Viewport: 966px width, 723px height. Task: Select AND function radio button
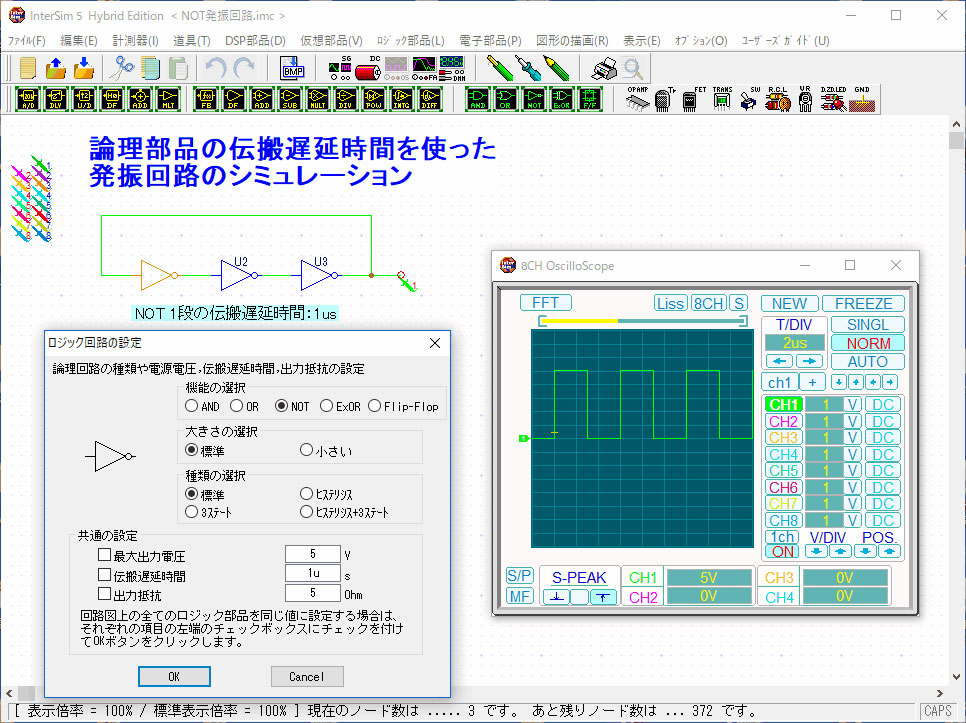[192, 406]
